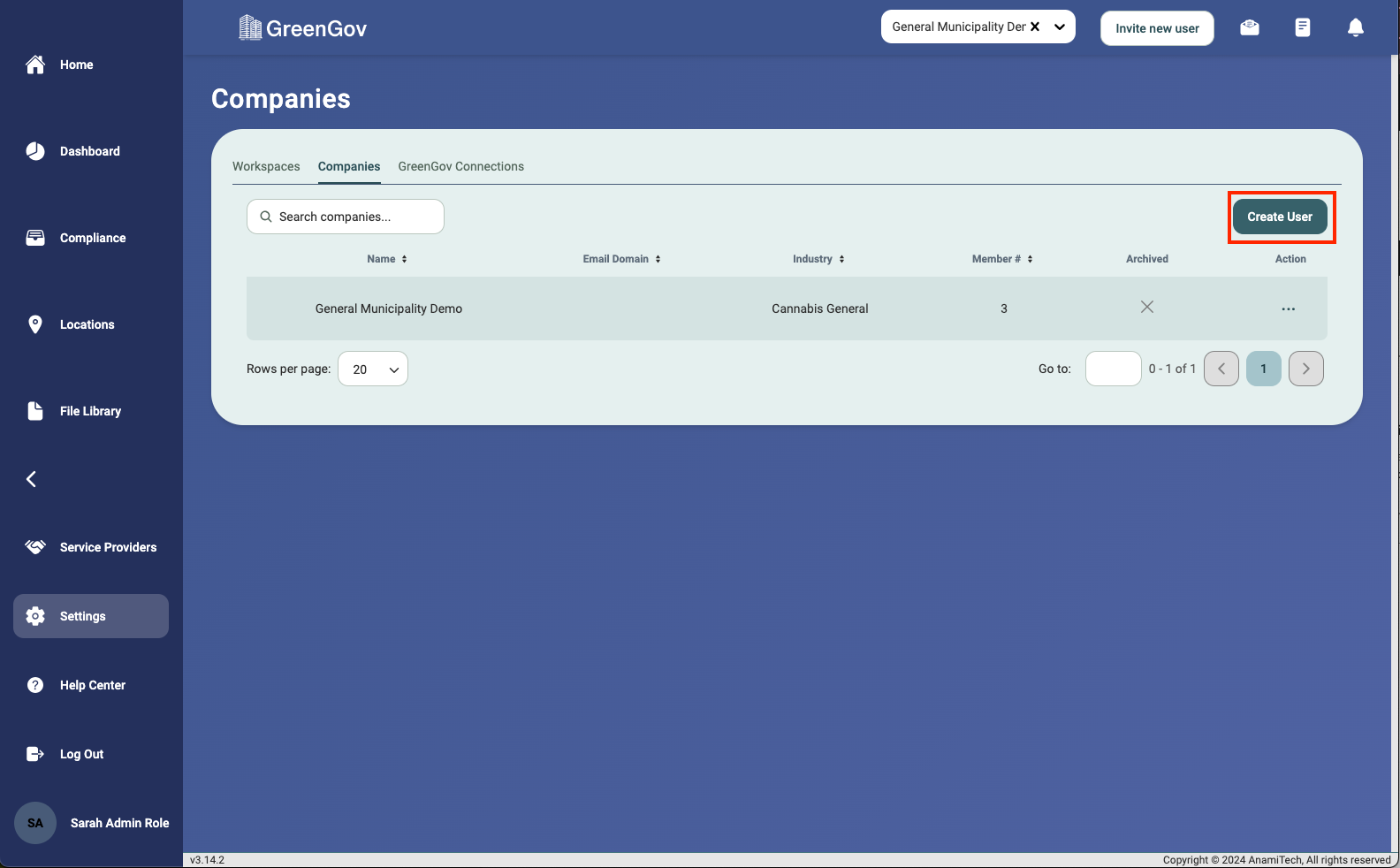This screenshot has height=868, width=1400.
Task: Clear the General Municipality workspace selection
Action: tap(1035, 27)
